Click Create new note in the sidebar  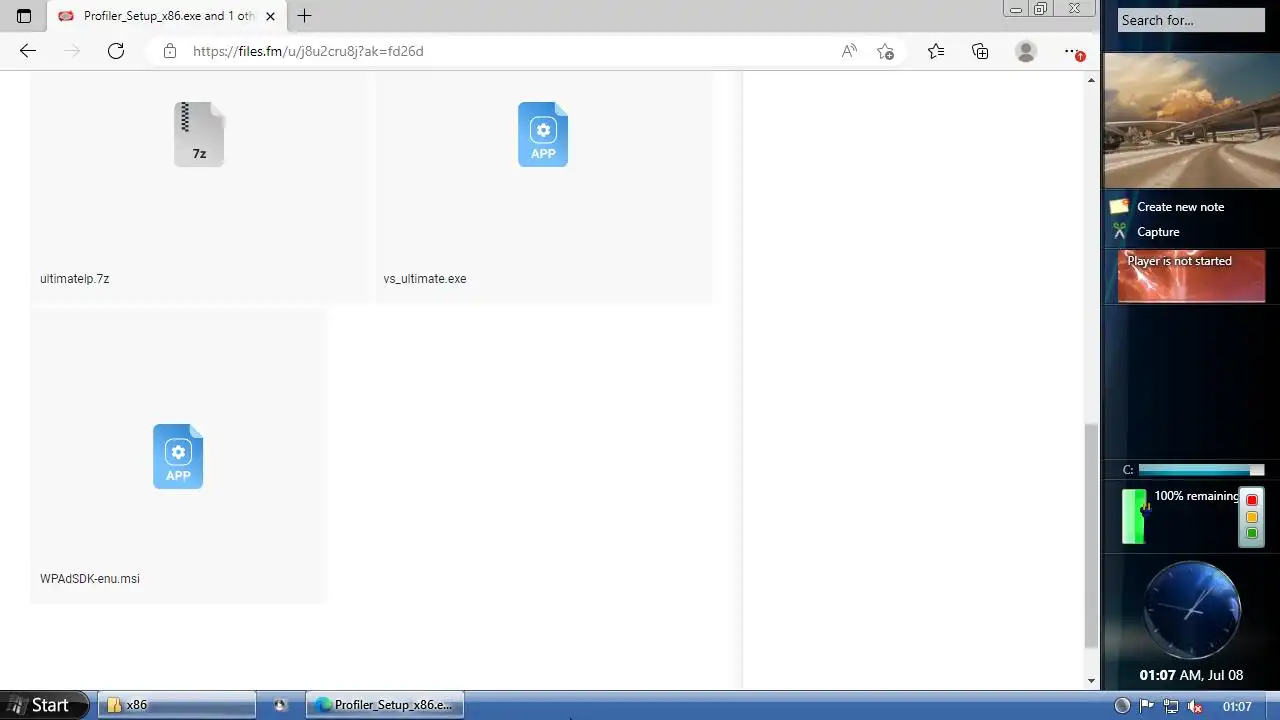click(1180, 207)
